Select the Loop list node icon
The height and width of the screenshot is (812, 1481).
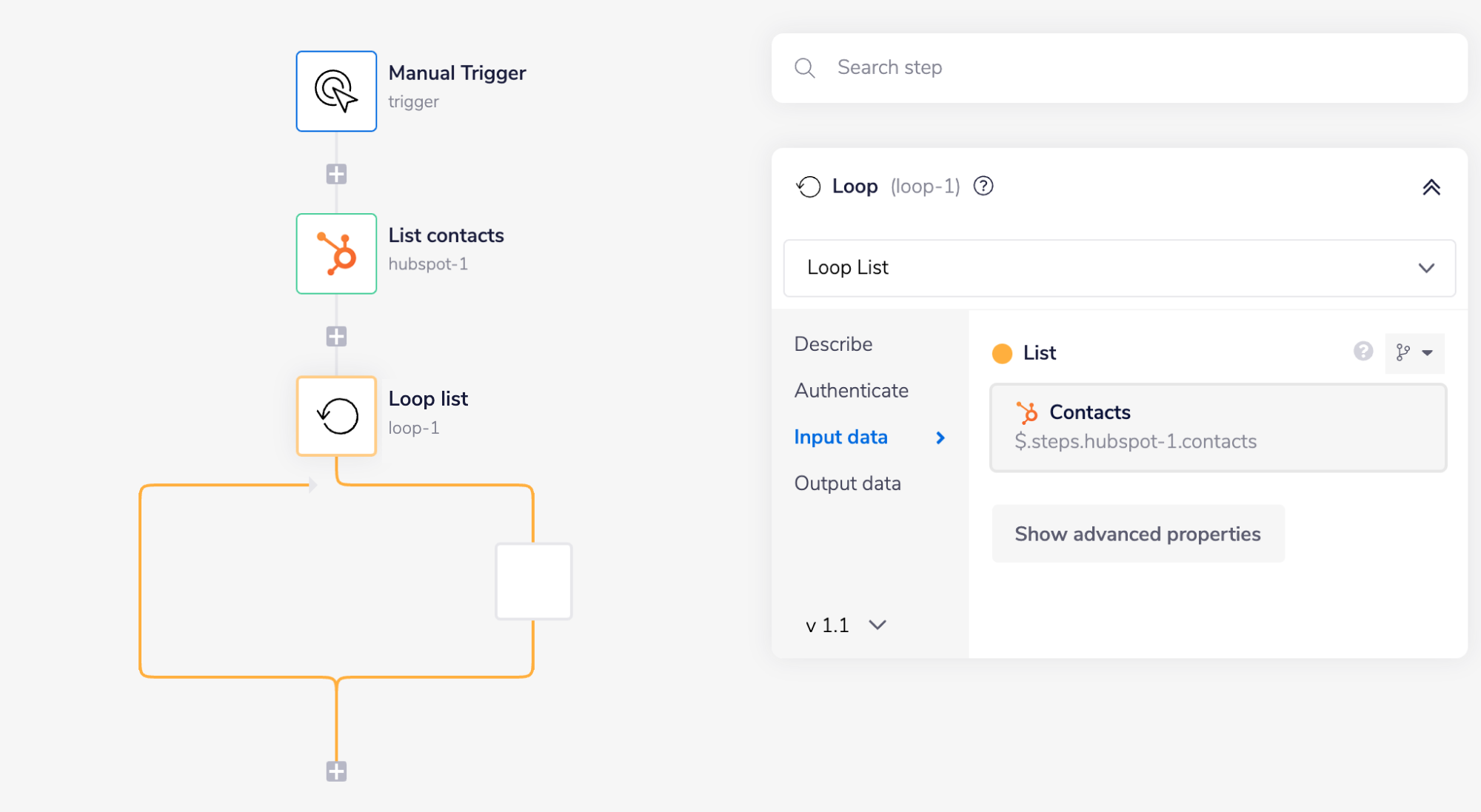coord(336,416)
